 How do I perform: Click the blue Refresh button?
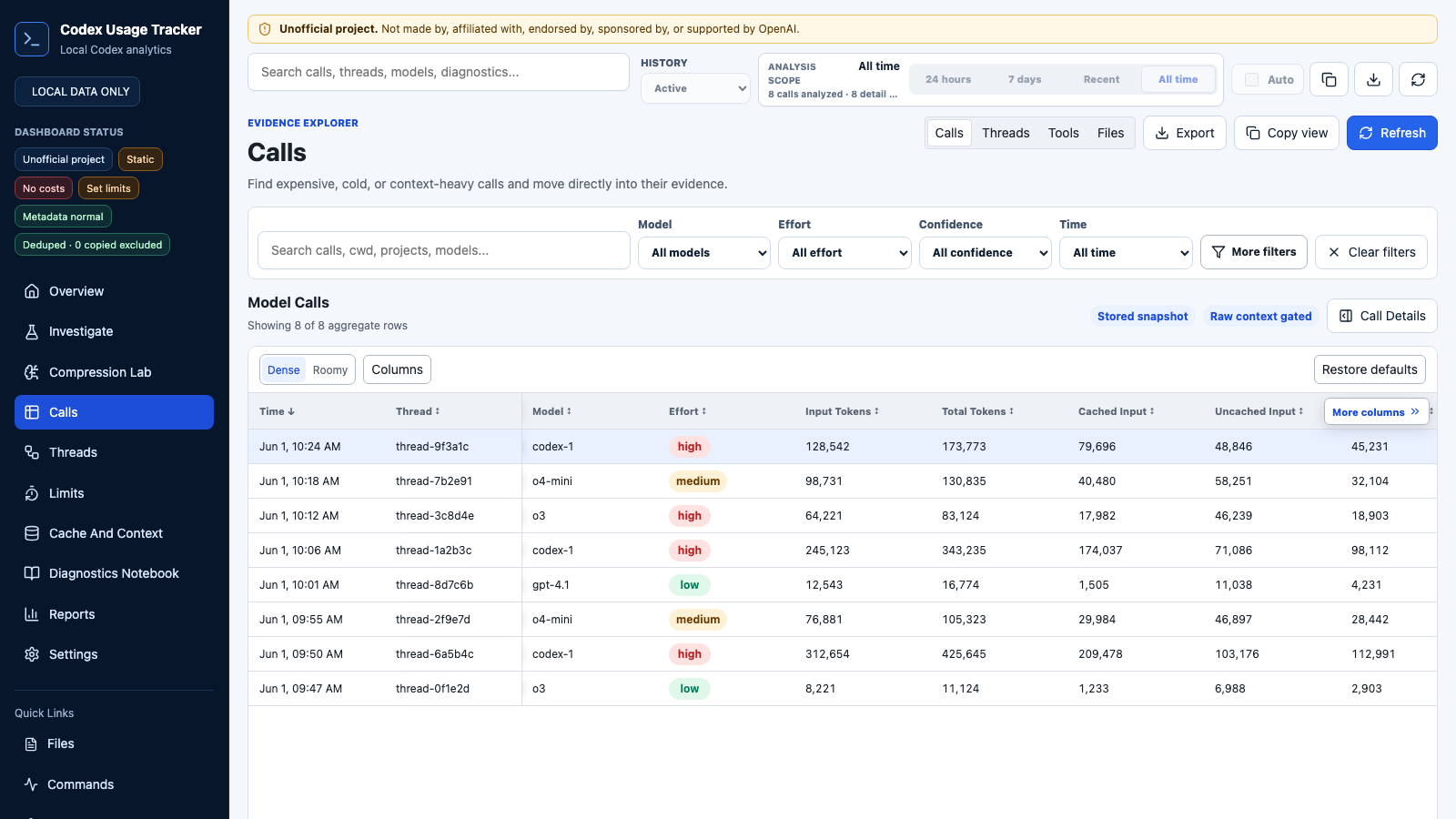(x=1392, y=133)
